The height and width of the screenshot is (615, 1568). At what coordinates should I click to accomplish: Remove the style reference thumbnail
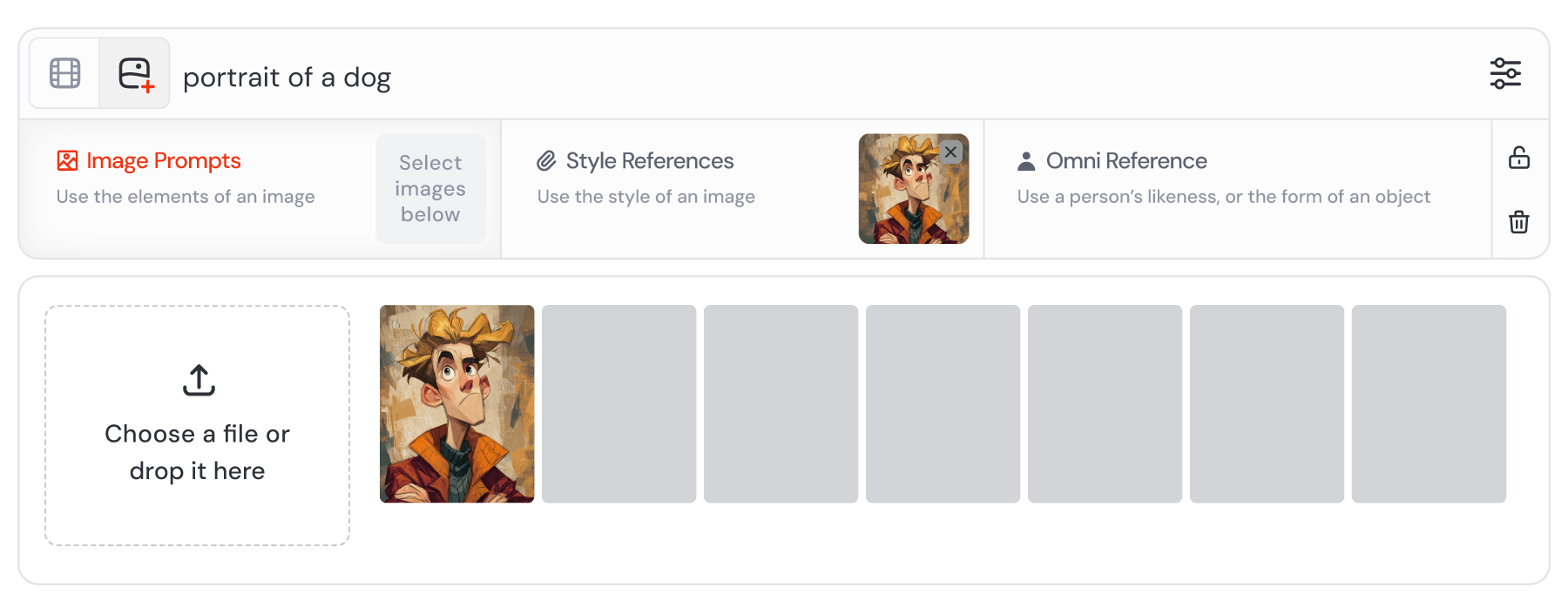(950, 152)
